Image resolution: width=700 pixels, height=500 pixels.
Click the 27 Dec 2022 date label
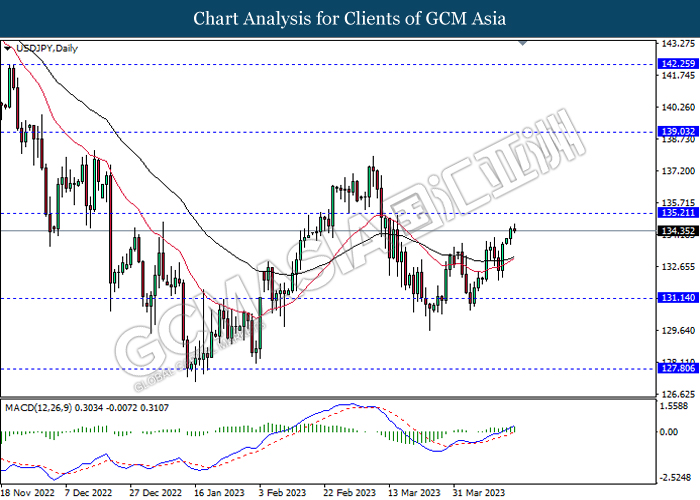click(x=155, y=493)
